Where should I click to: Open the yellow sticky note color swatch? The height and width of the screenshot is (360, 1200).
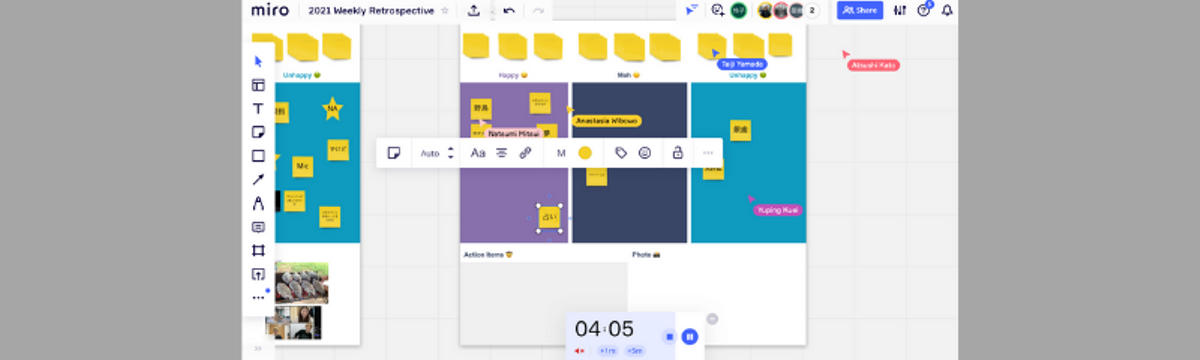(x=585, y=153)
